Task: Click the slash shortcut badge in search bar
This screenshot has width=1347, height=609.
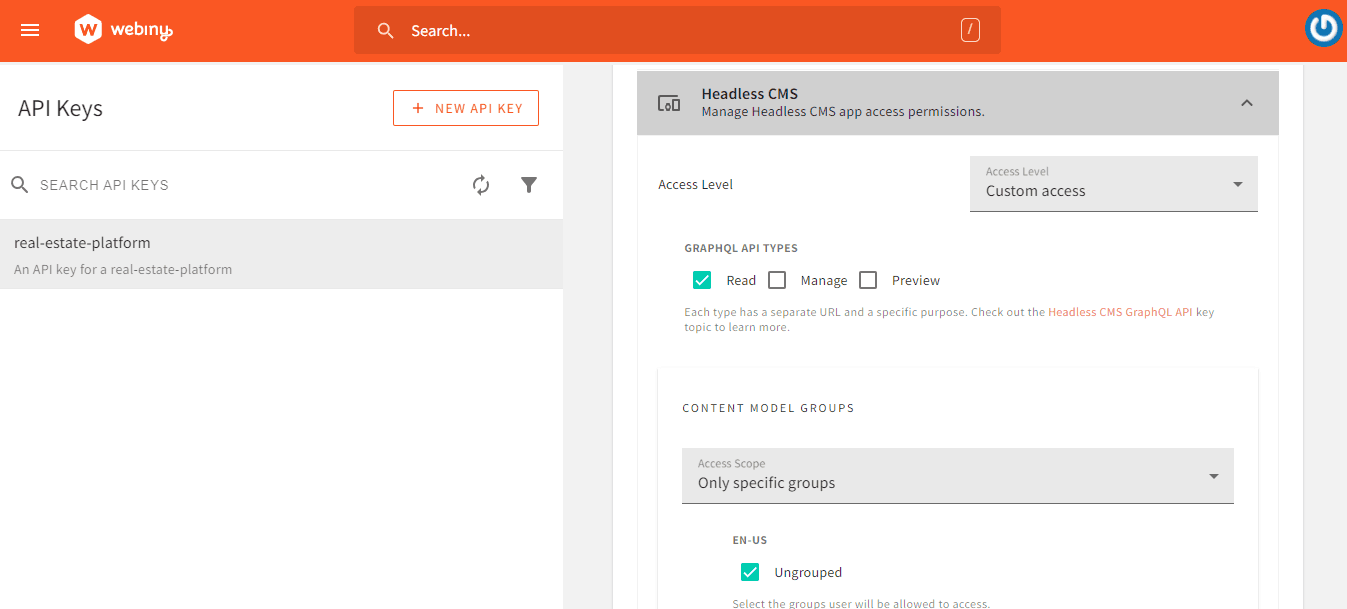Action: [x=969, y=31]
